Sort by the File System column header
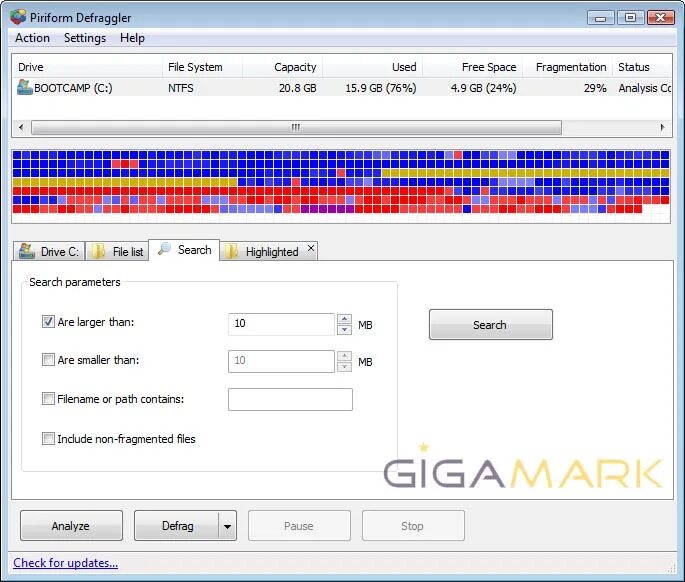Viewport: 685px width, 582px height. tap(202, 67)
